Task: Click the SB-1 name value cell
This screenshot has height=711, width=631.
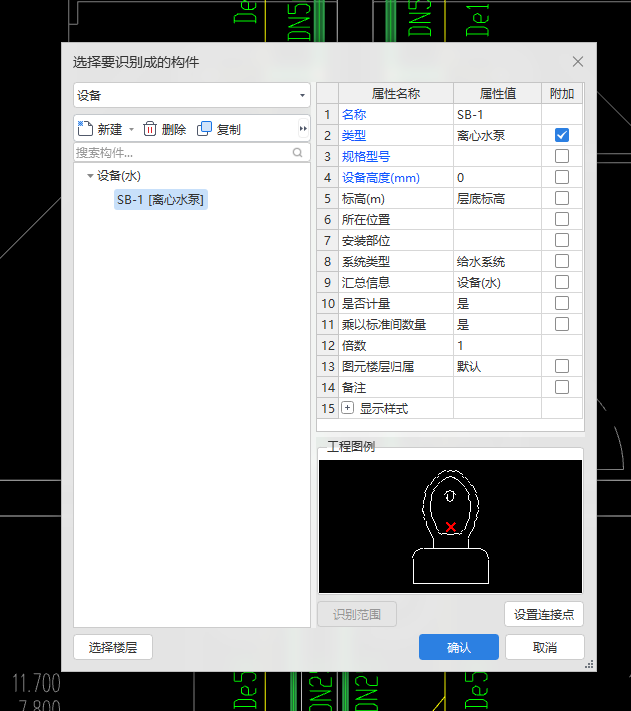Action: point(497,114)
